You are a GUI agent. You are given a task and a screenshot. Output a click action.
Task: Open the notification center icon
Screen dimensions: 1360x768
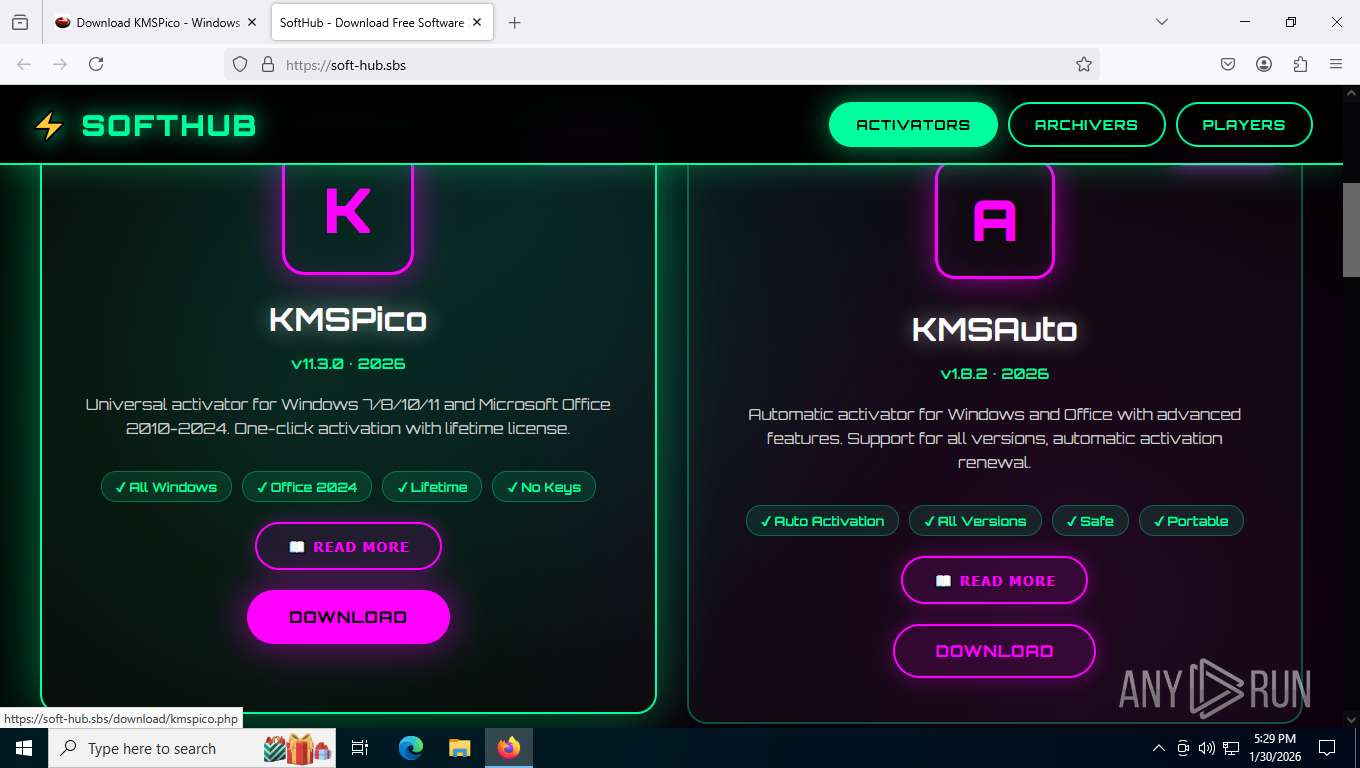point(1327,748)
